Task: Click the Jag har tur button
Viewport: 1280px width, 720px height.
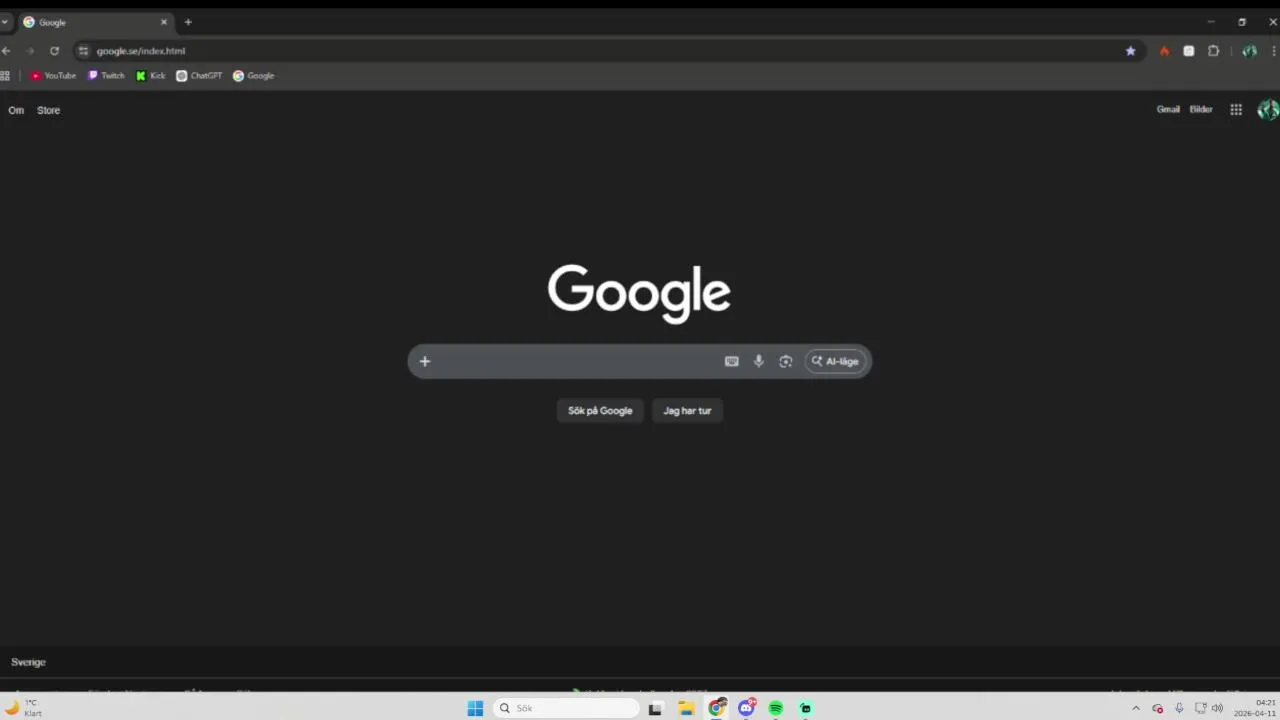Action: point(687,410)
